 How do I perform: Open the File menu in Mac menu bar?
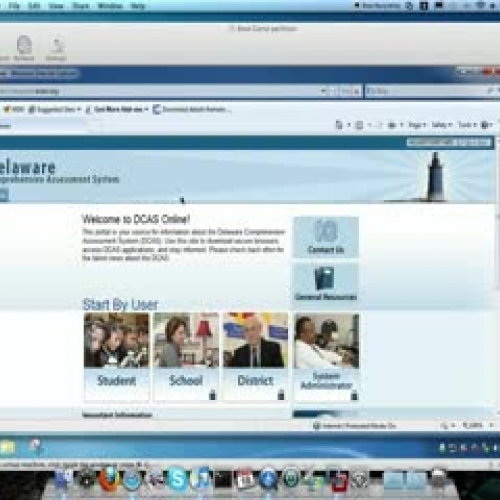[x=14, y=6]
